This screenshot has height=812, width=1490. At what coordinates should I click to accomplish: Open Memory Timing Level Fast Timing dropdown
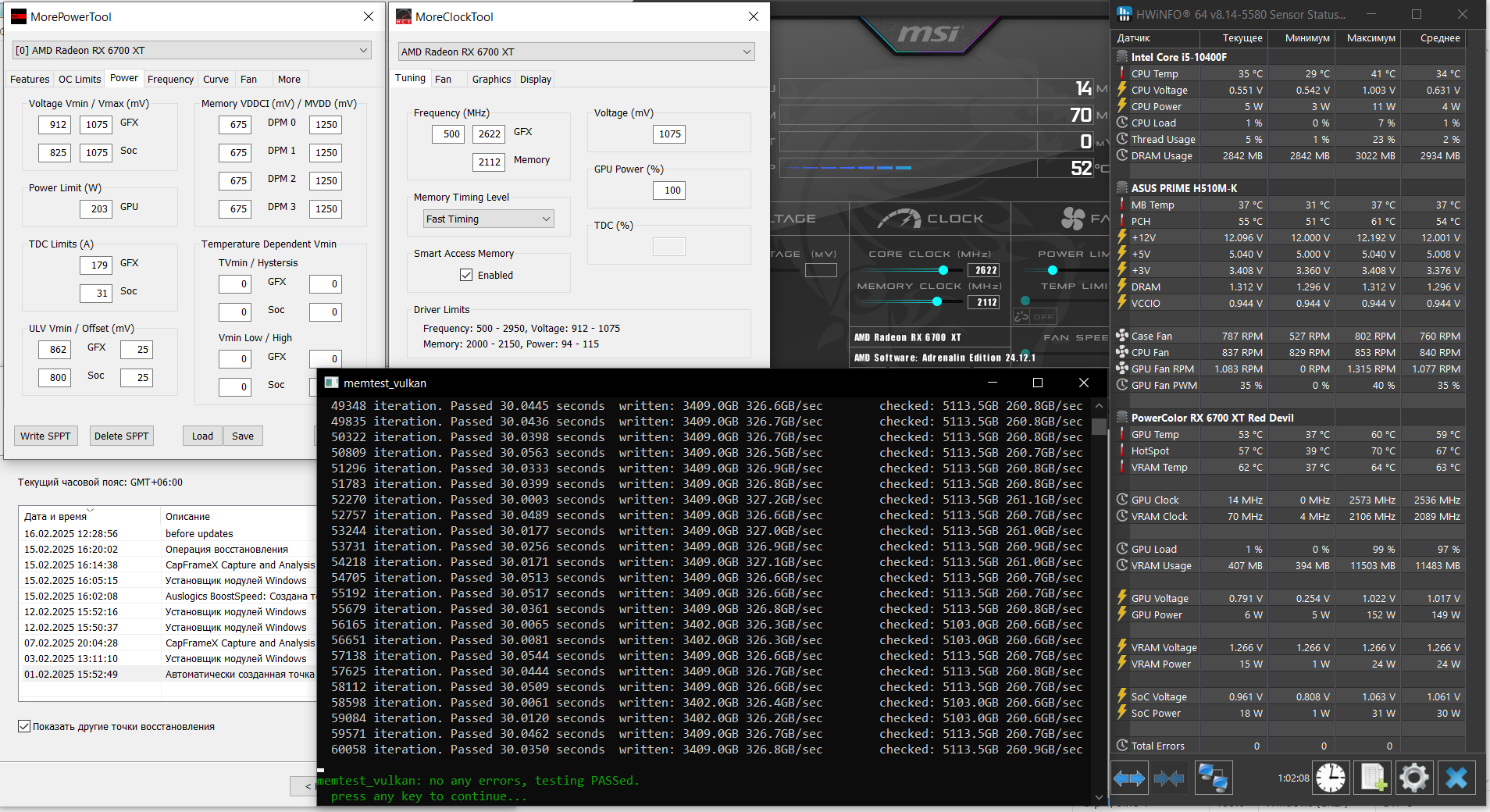489,219
